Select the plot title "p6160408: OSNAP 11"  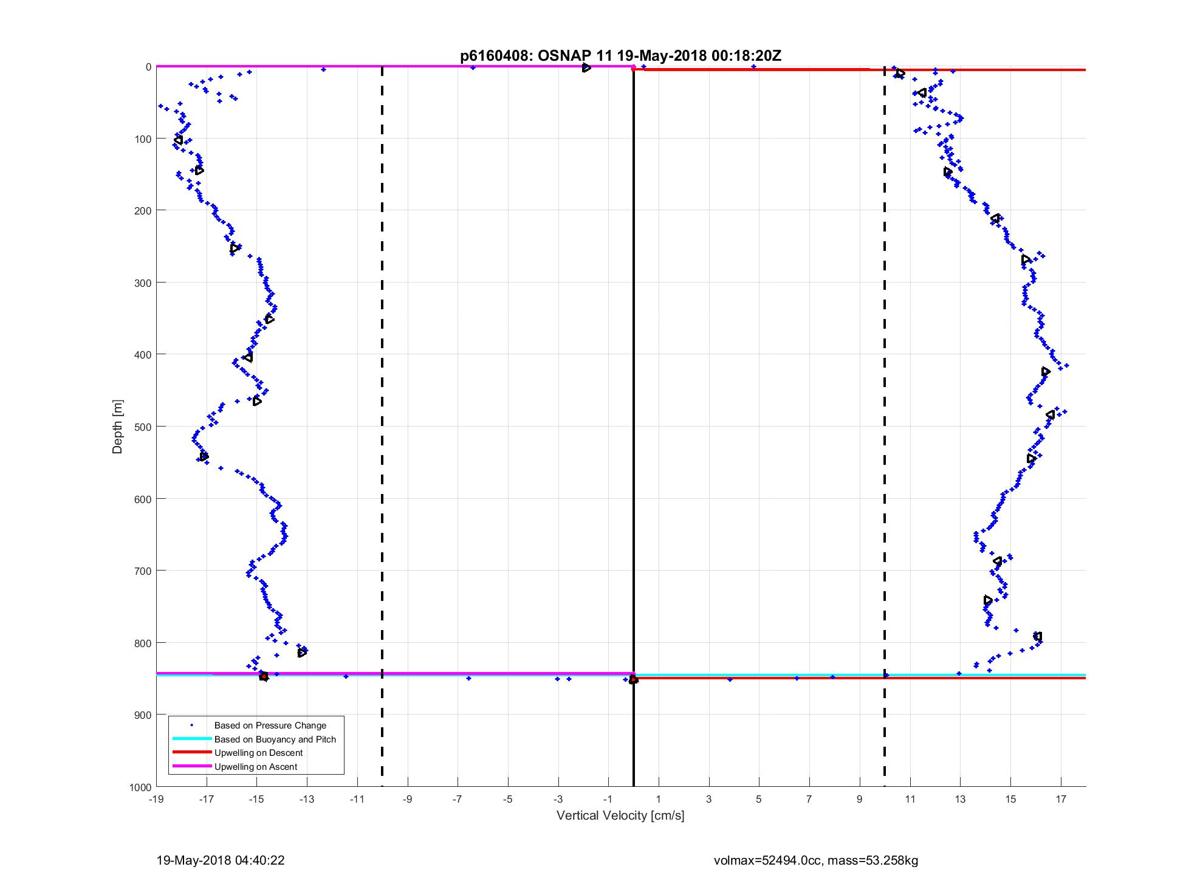525,56
